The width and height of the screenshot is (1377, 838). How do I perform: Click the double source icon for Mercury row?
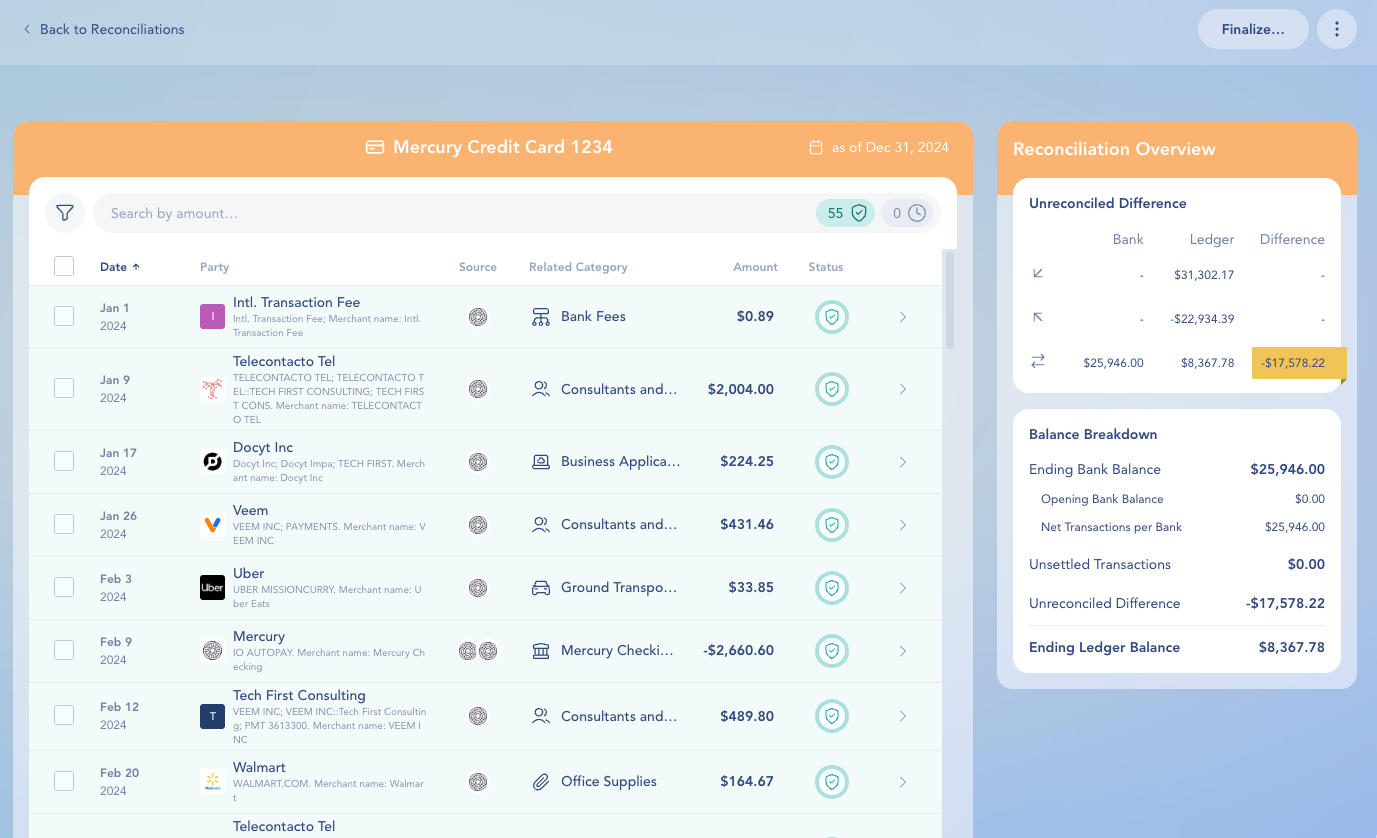click(478, 651)
